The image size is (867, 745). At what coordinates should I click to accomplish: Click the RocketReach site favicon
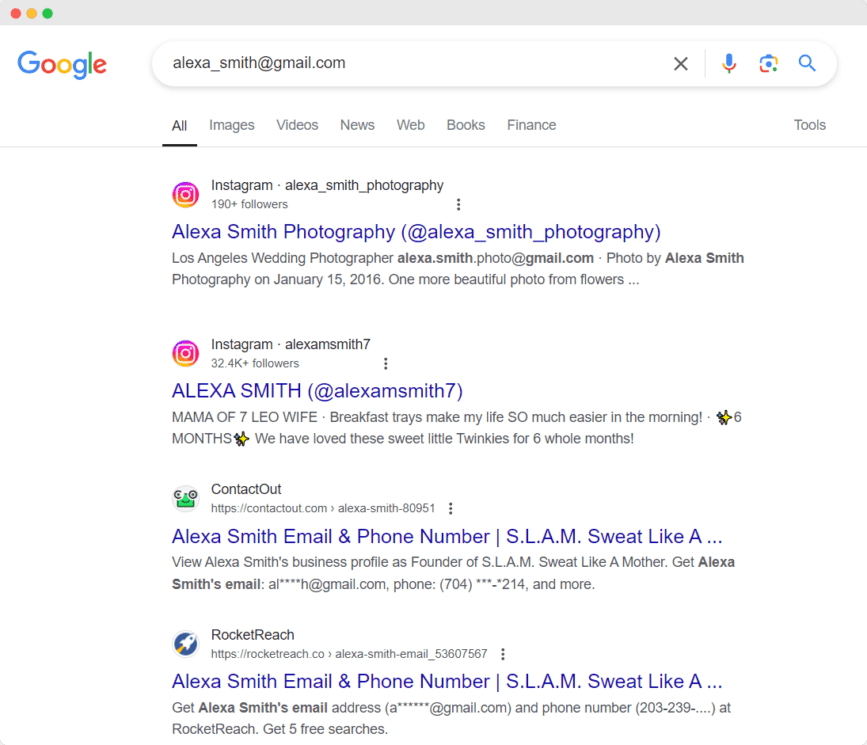click(185, 644)
